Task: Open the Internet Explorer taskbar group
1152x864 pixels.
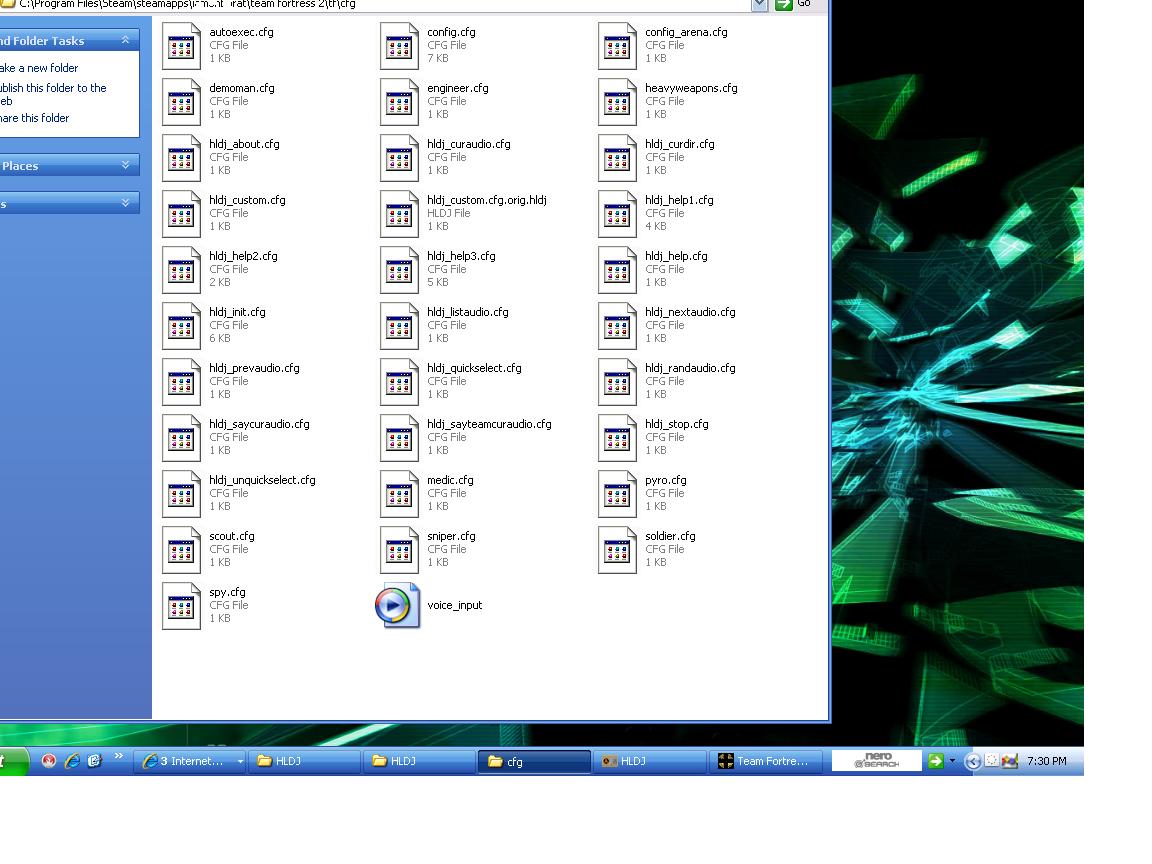Action: [x=190, y=761]
